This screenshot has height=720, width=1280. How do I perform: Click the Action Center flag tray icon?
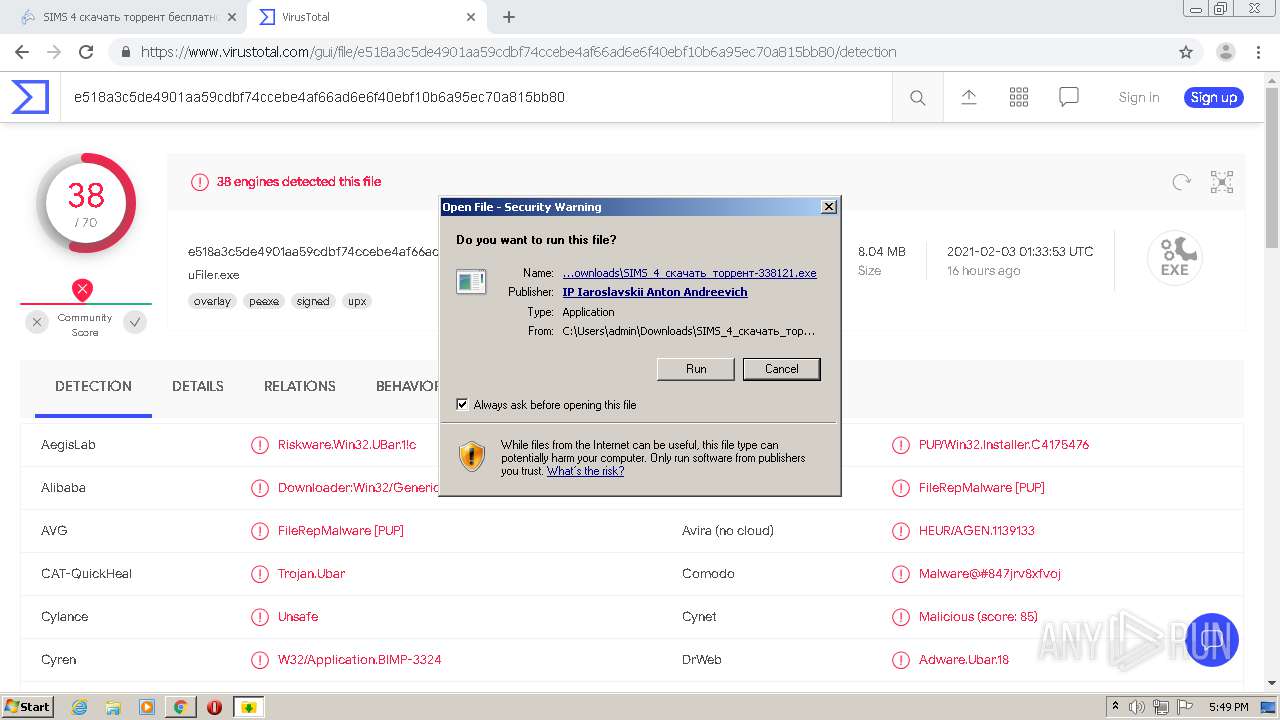[1183, 707]
